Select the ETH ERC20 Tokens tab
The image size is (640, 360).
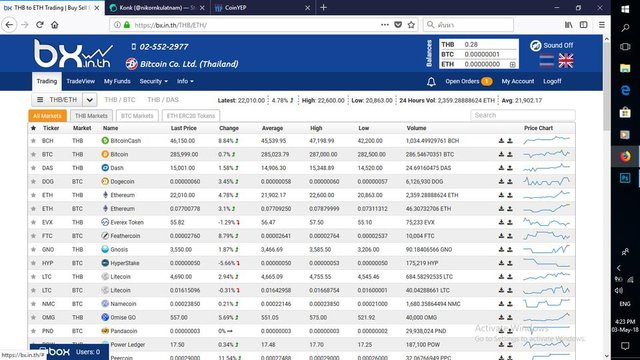click(x=191, y=116)
